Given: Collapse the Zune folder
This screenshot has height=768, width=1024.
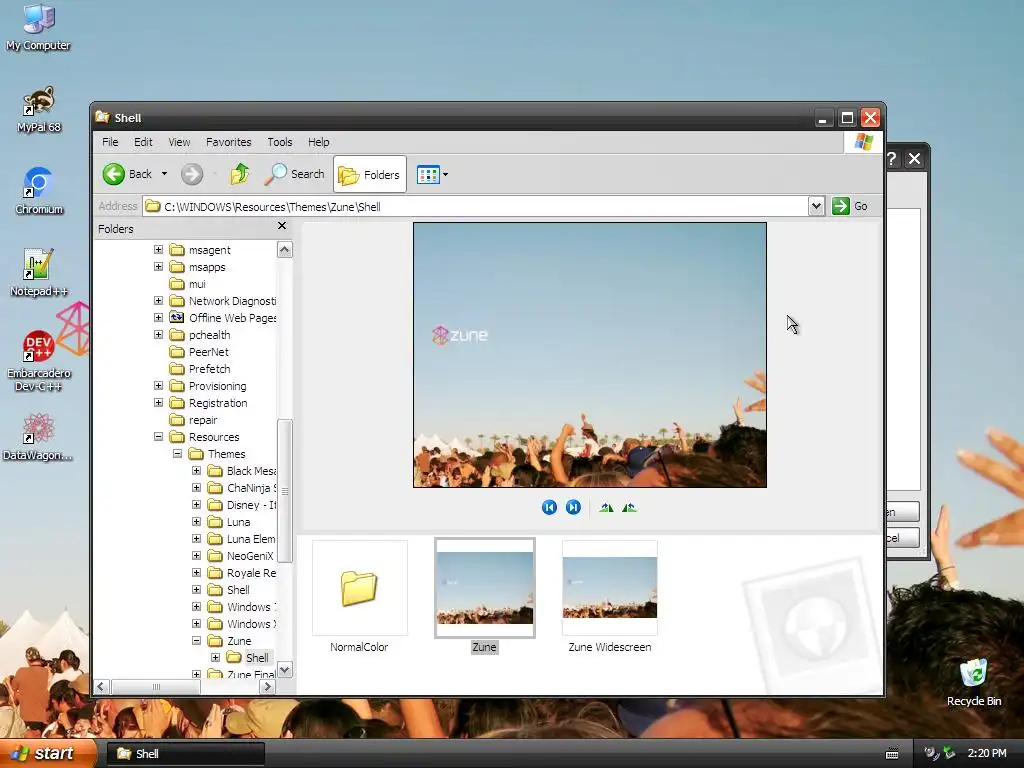Looking at the screenshot, I should (x=196, y=641).
